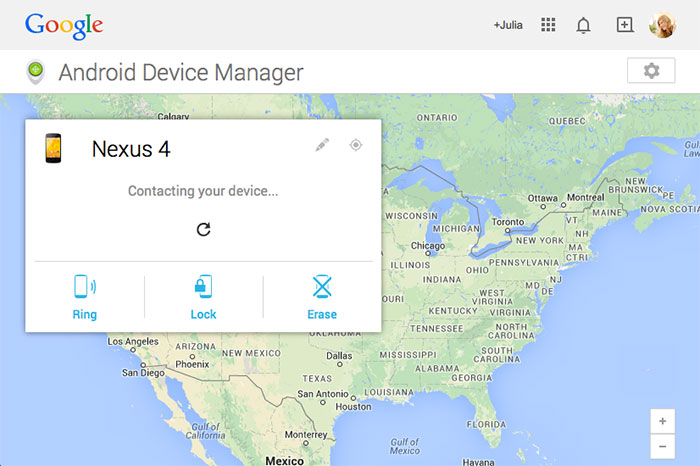Screen dimensions: 700x466
Task: Click Toronto label on map
Action: pos(508,222)
